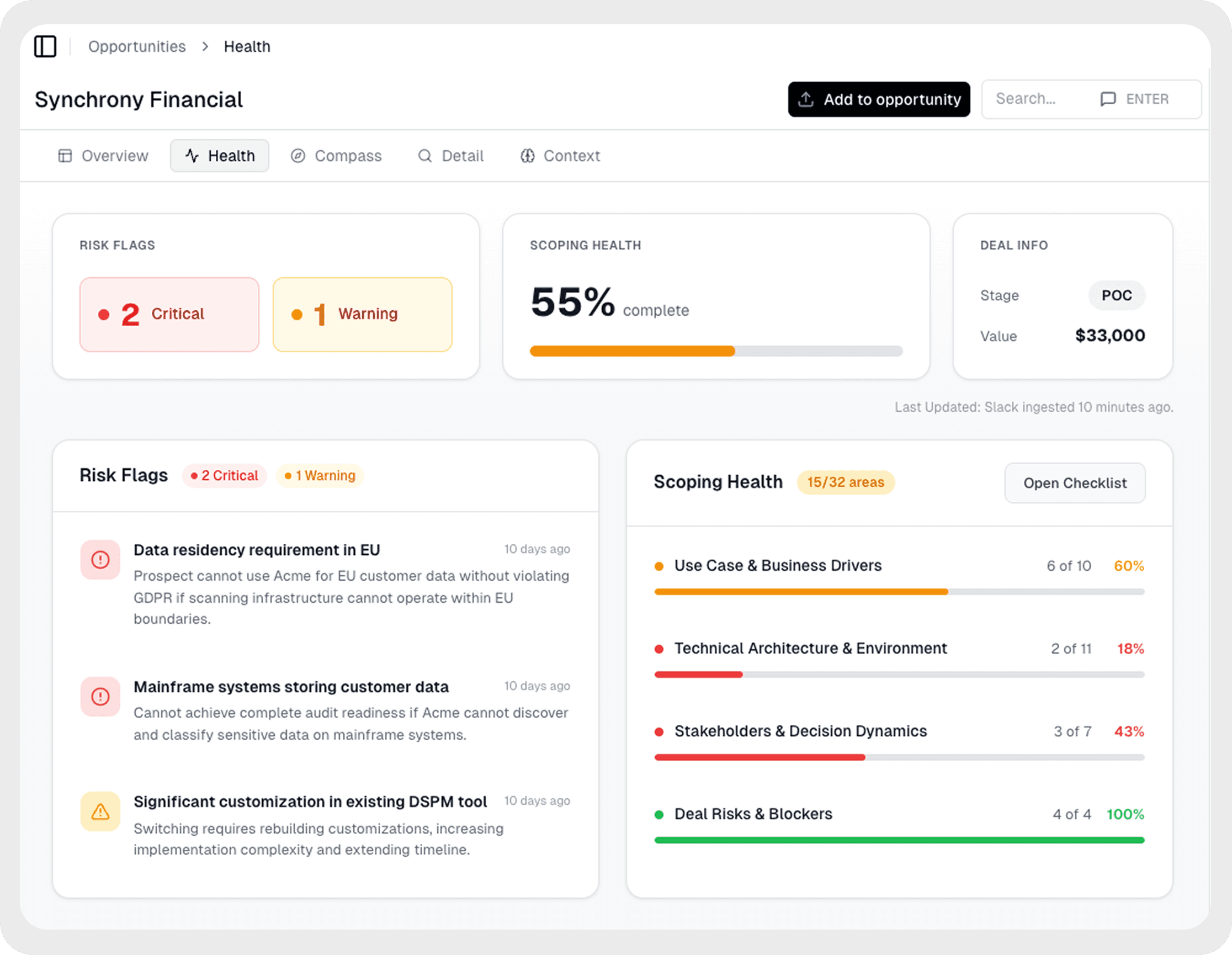The height and width of the screenshot is (955, 1232).
Task: Click the 55% scoping health progress bar
Action: pyautogui.click(x=715, y=351)
